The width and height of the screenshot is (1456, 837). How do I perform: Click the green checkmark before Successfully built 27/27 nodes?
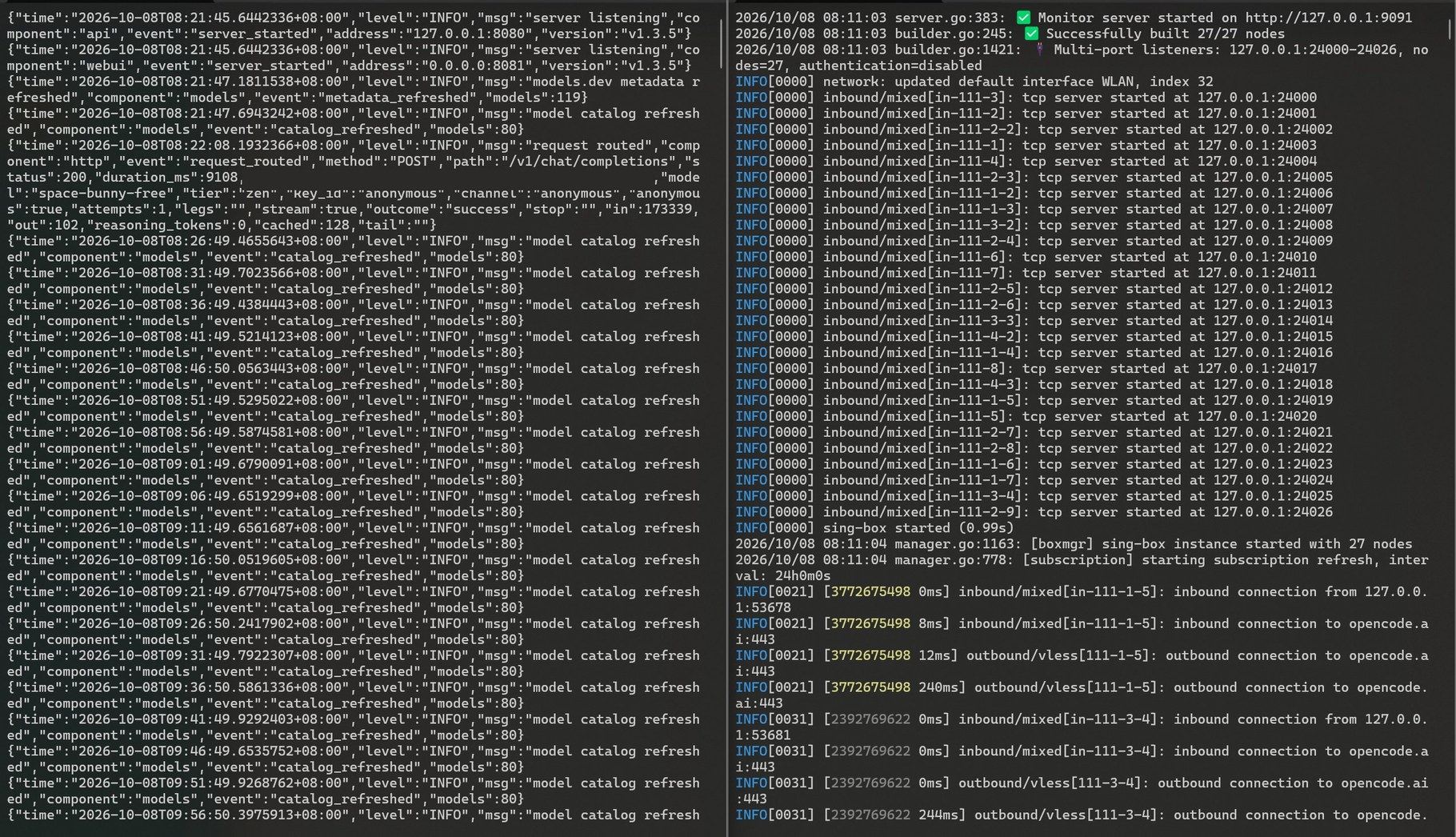[1031, 33]
